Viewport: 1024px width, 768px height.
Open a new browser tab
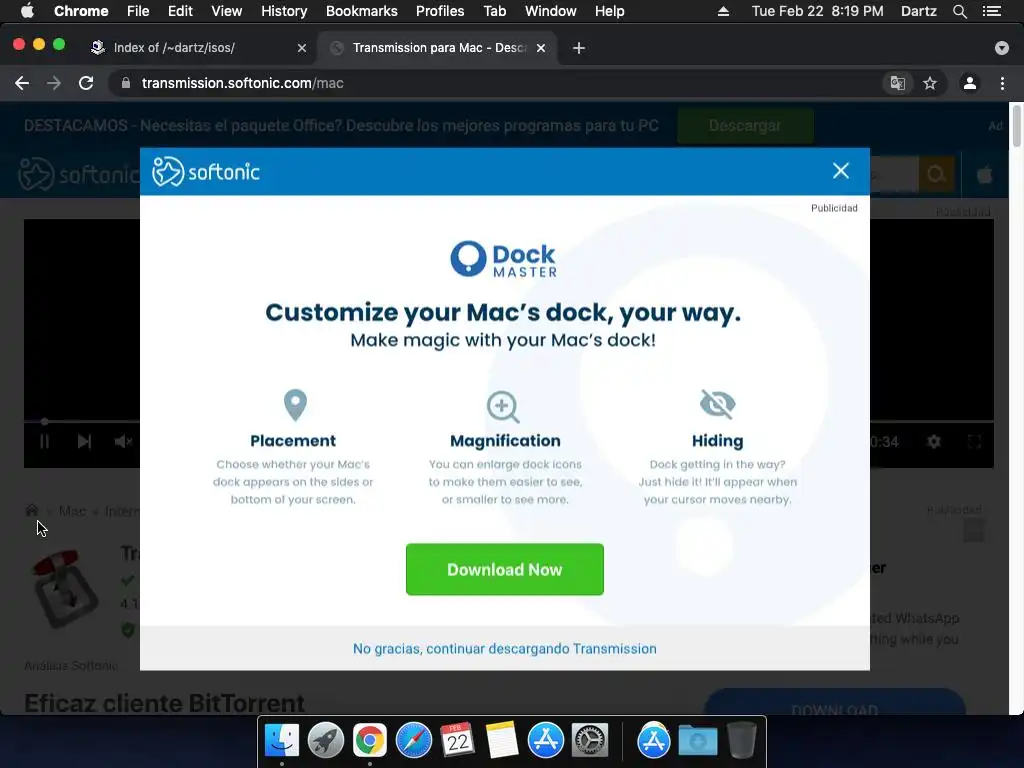(579, 48)
